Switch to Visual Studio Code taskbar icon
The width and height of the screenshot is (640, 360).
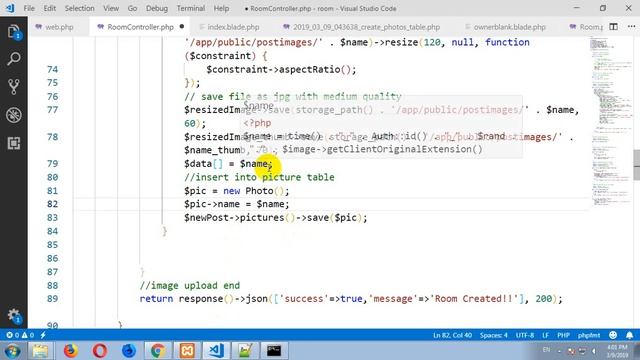pos(216,351)
